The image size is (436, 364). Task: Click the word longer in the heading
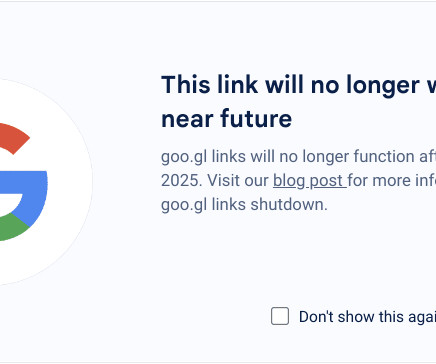[382, 86]
